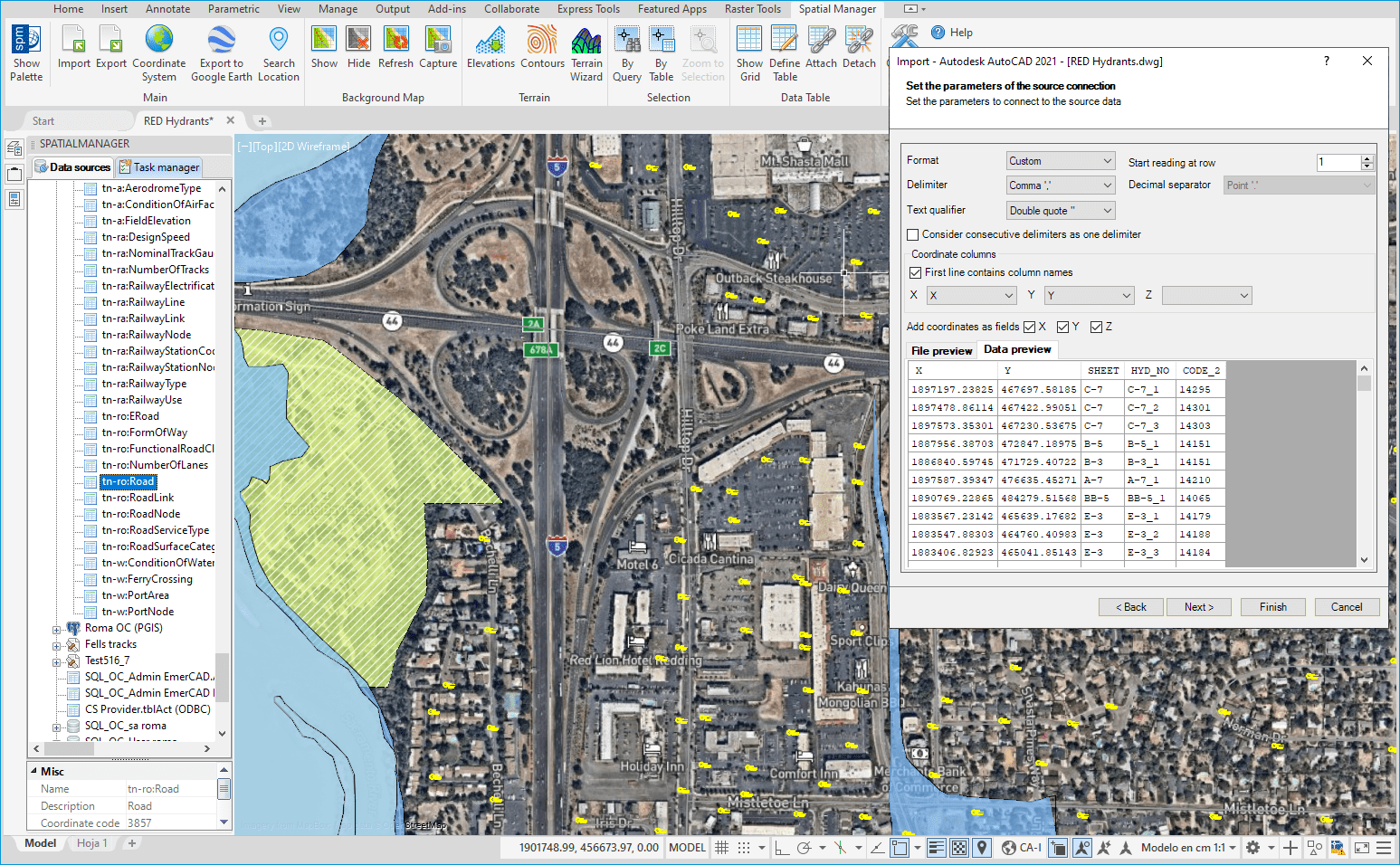The height and width of the screenshot is (865, 1400).
Task: Open the X column dropdown
Action: pos(972,296)
